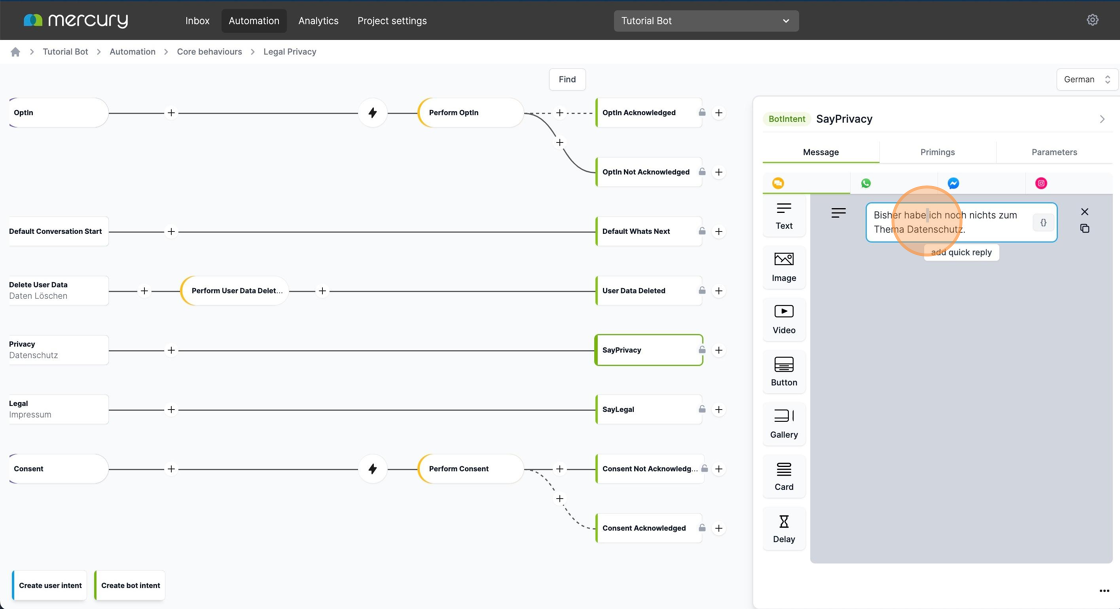The width and height of the screenshot is (1120, 609).
Task: Go to home via breadcrumb house icon
Action: tap(15, 51)
